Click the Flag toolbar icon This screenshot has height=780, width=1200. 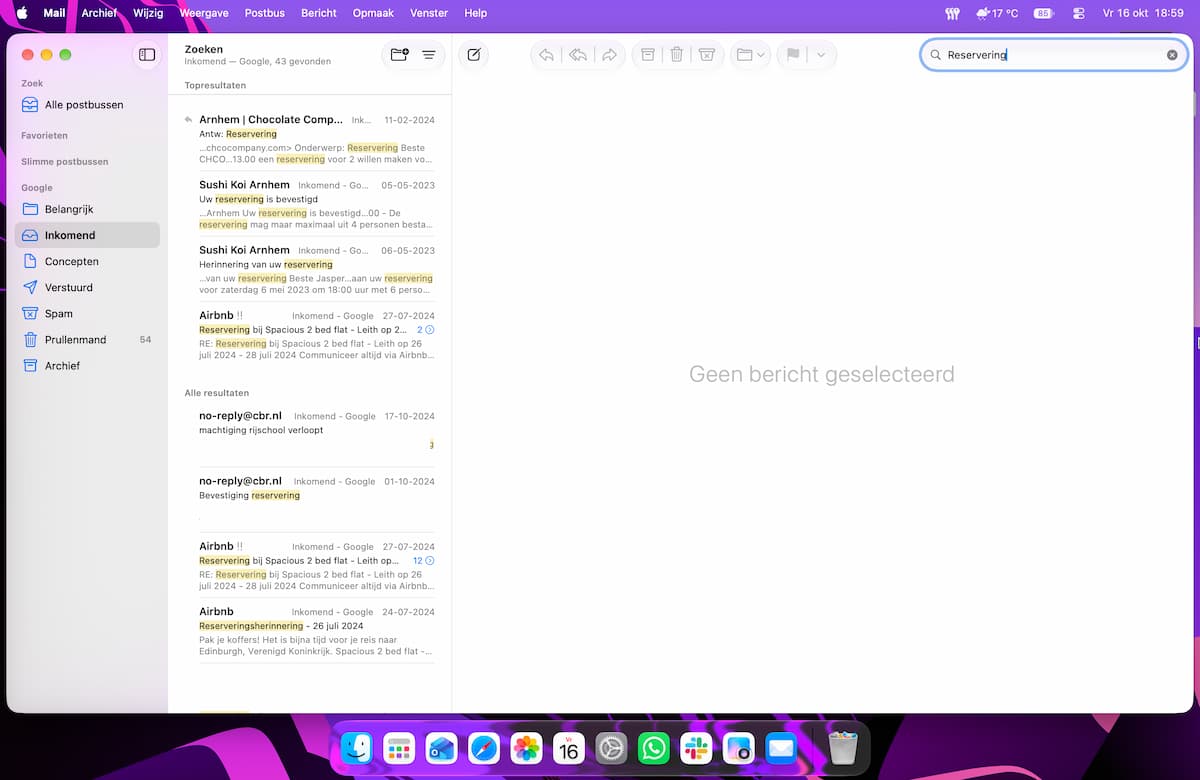[x=793, y=55]
